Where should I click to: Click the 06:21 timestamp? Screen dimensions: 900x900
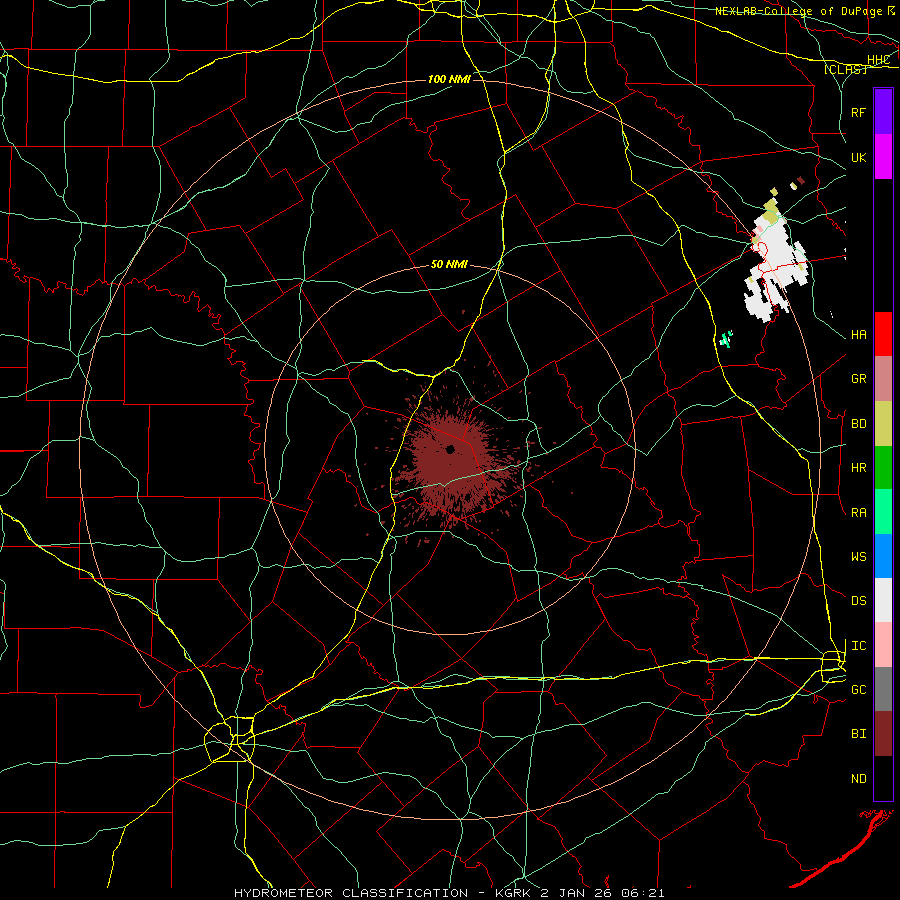point(645,893)
